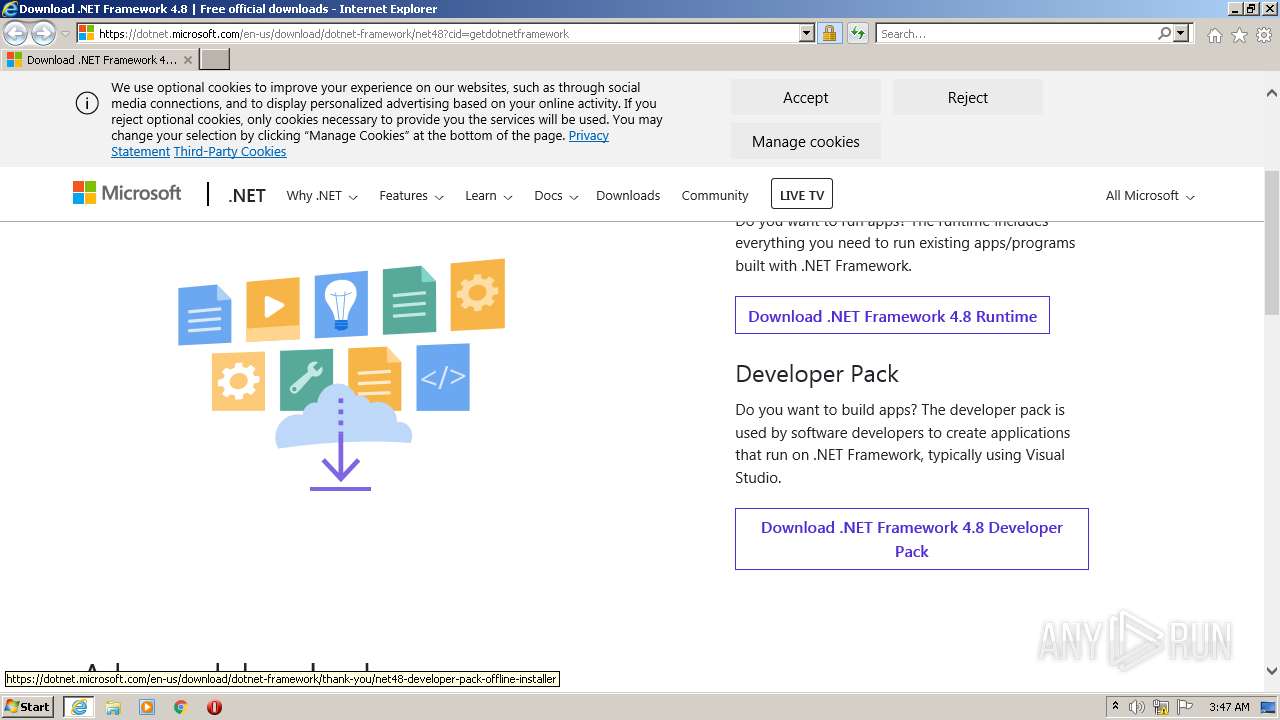Open recent pages dropdown next to Forward
Image resolution: width=1280 pixels, height=720 pixels.
65,34
